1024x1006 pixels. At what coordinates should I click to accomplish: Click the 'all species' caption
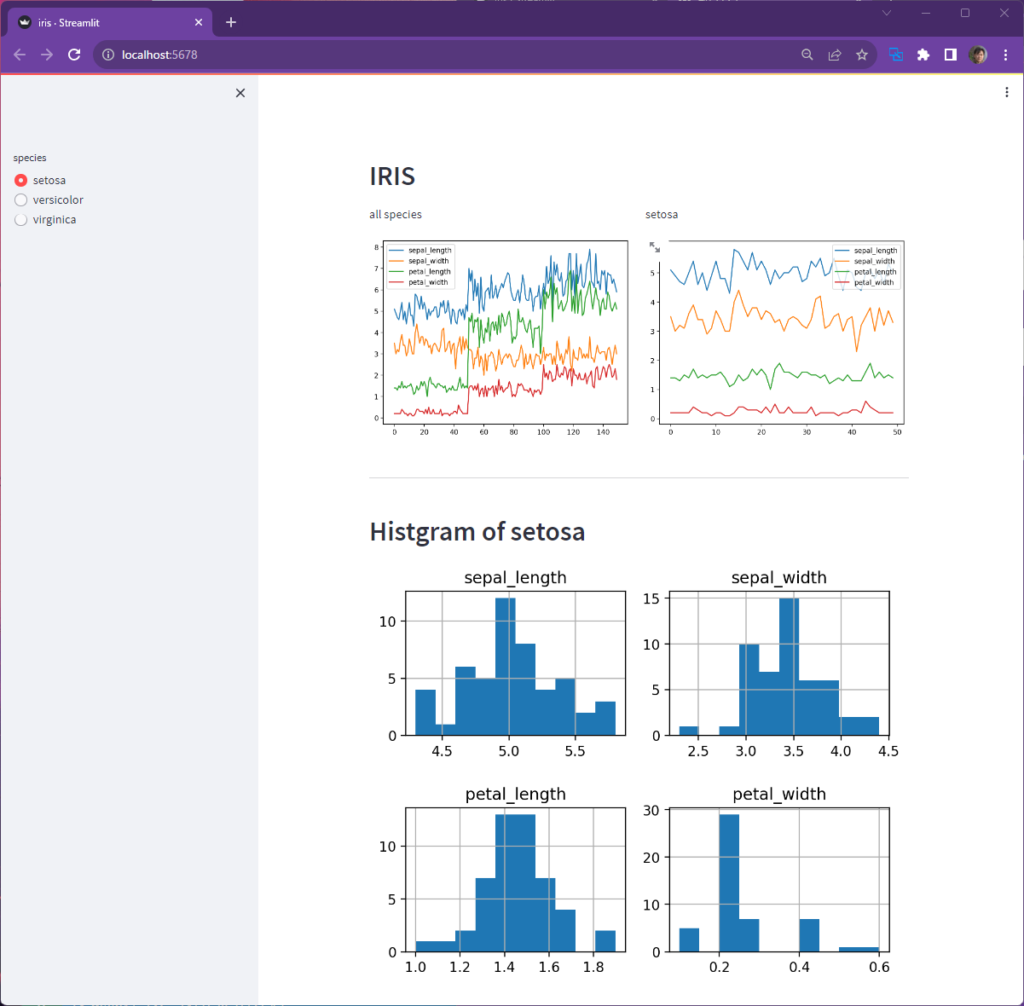pos(396,214)
